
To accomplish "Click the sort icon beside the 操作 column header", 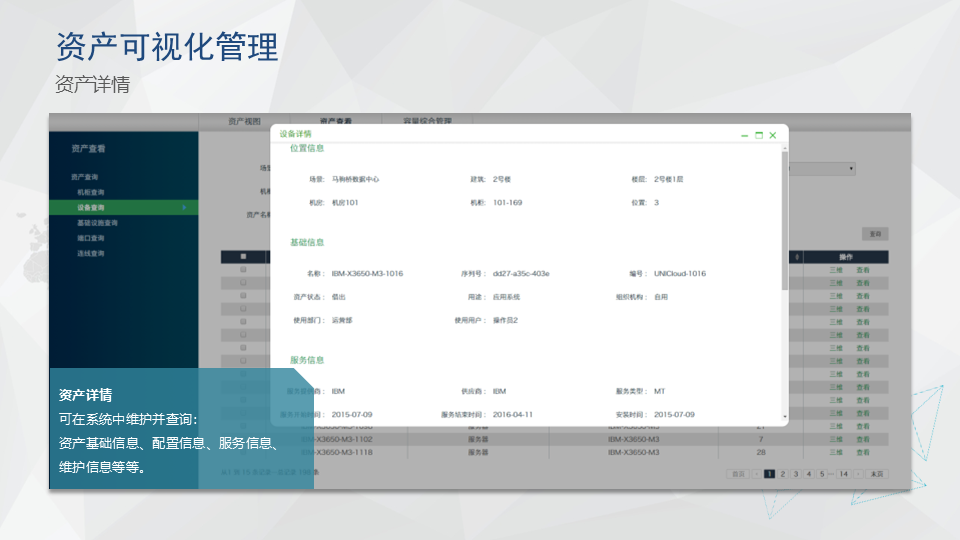I will (797, 257).
